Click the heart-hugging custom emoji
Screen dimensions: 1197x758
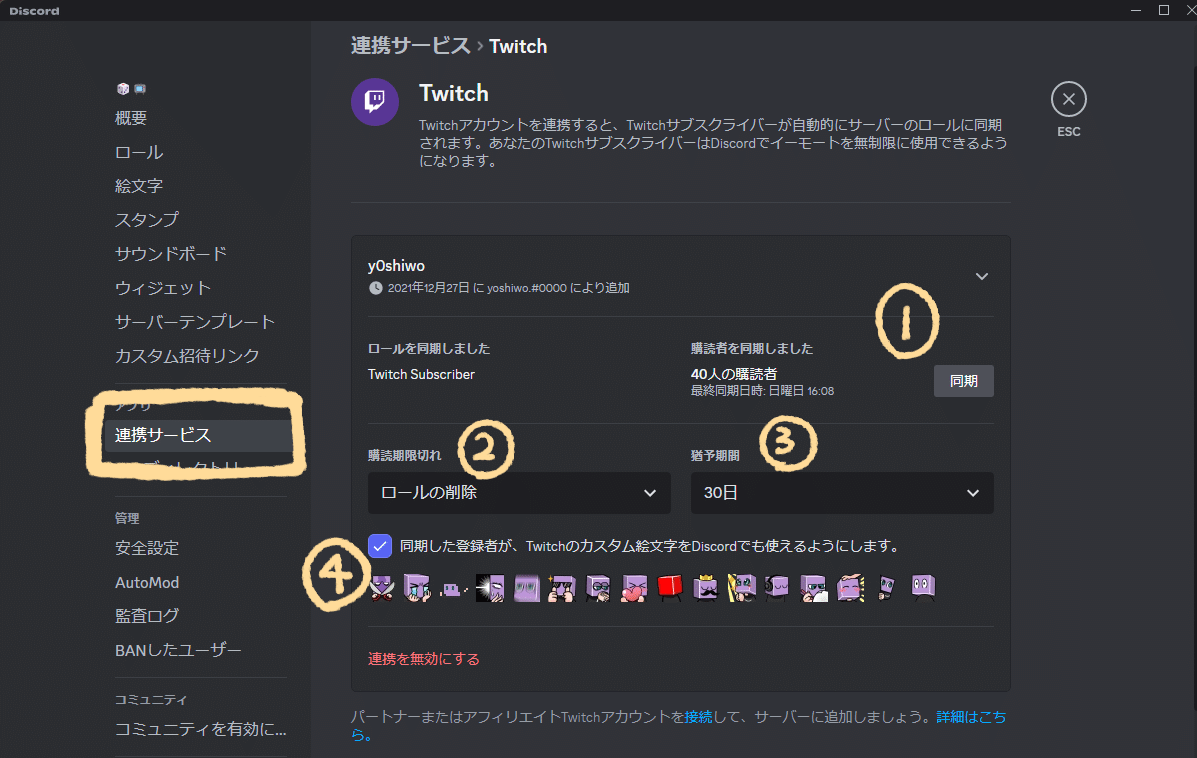[x=633, y=588]
